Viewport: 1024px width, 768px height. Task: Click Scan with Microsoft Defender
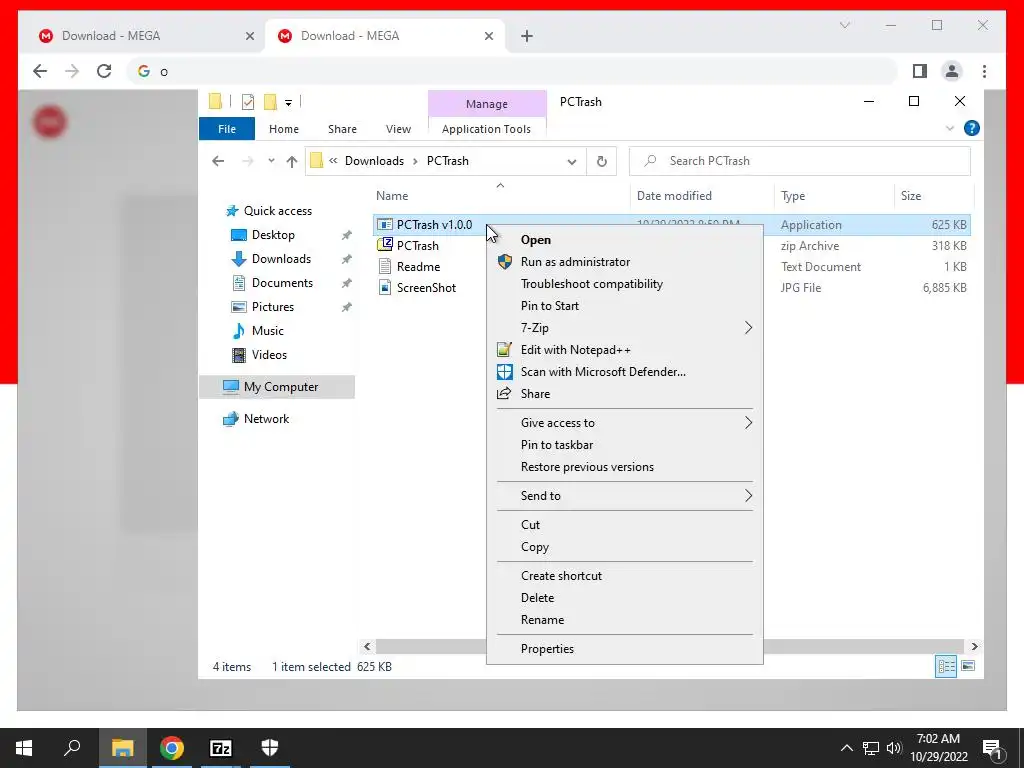click(624, 372)
